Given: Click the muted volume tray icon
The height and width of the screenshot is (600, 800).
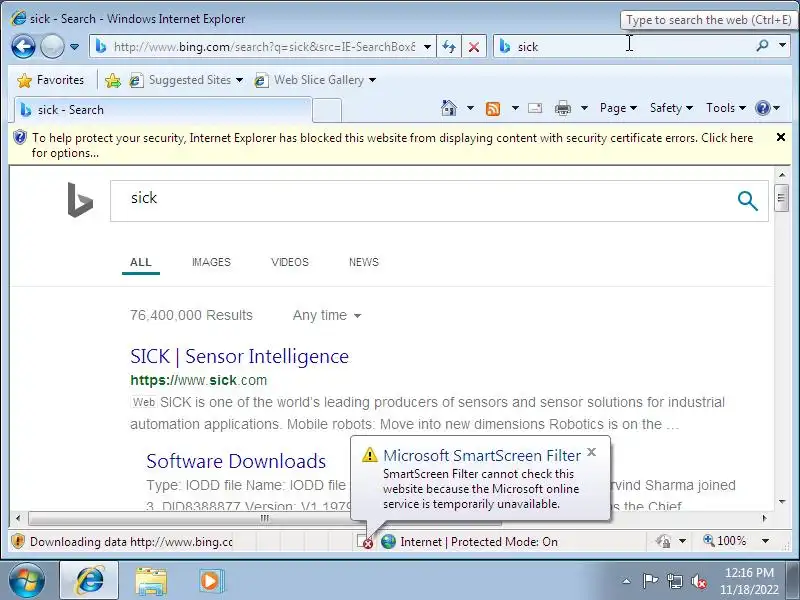Looking at the screenshot, I should (699, 581).
